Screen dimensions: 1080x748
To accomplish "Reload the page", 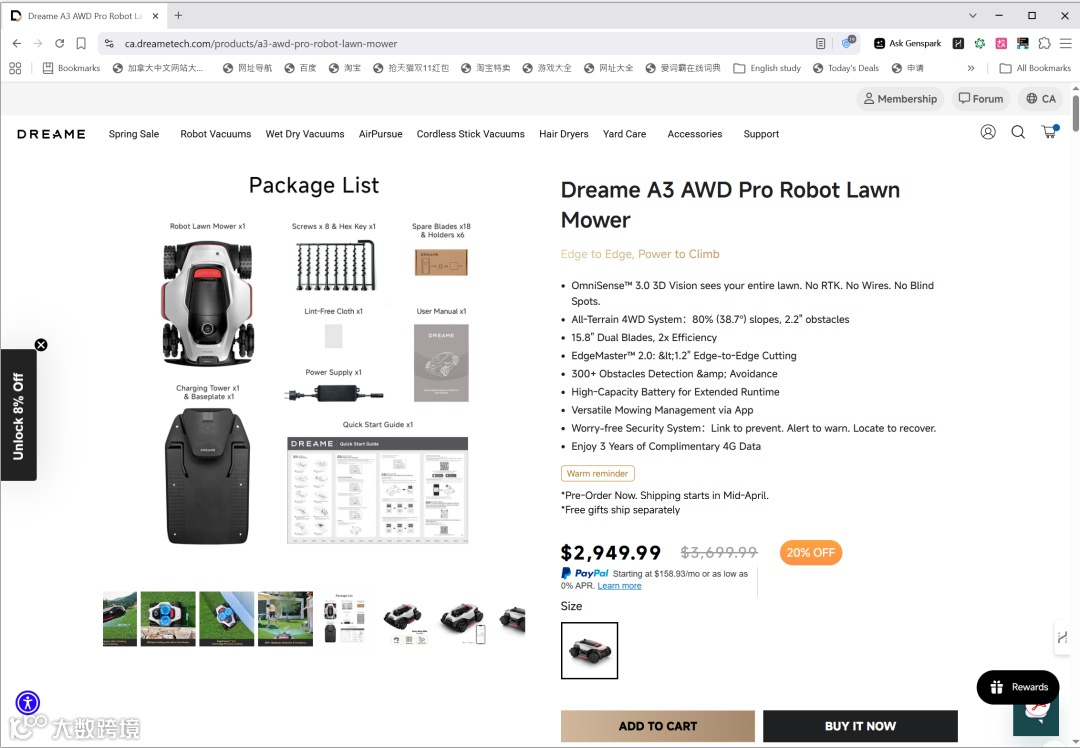I will [59, 43].
